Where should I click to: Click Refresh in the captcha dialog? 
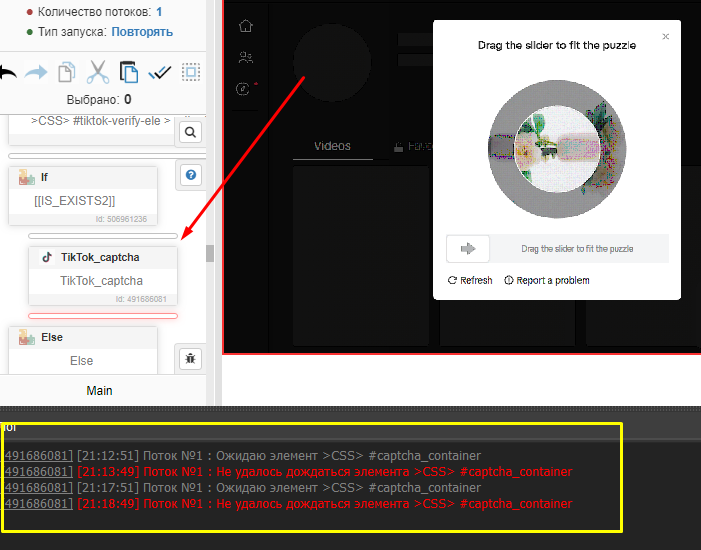(470, 280)
